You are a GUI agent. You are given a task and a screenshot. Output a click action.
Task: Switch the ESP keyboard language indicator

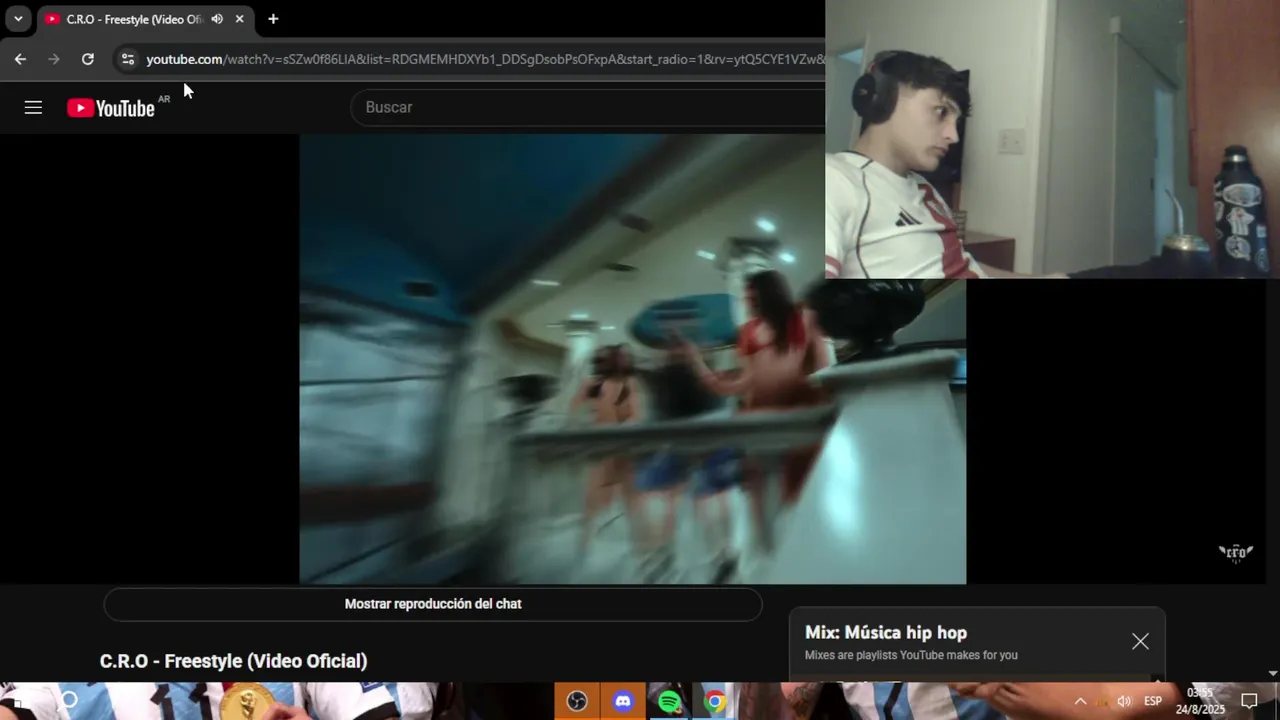[x=1153, y=701]
